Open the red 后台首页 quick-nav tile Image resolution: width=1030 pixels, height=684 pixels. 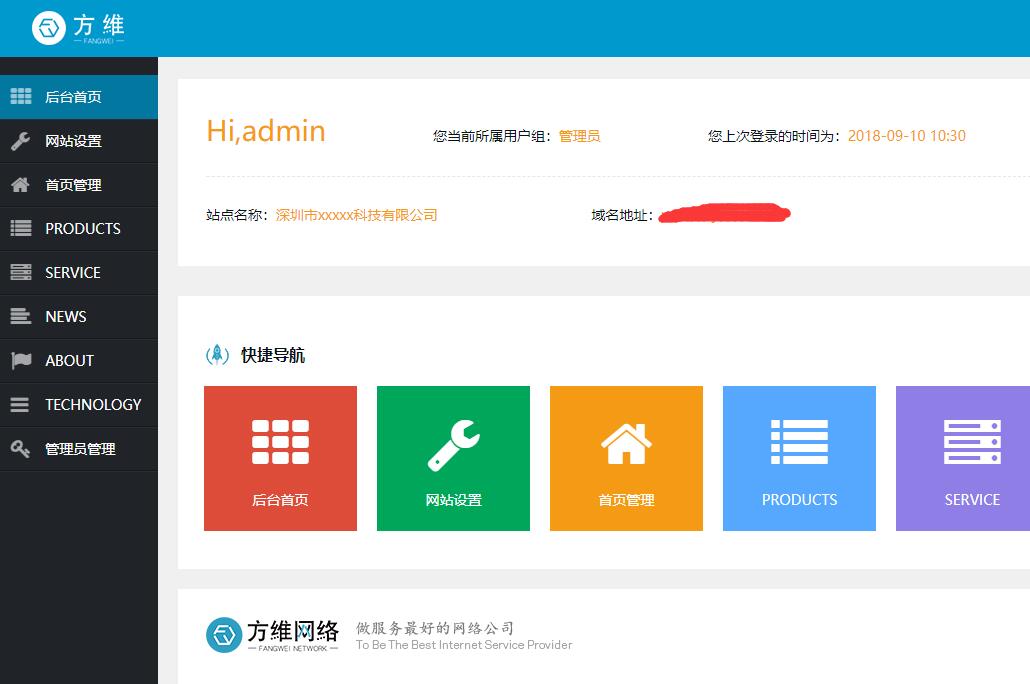point(280,458)
